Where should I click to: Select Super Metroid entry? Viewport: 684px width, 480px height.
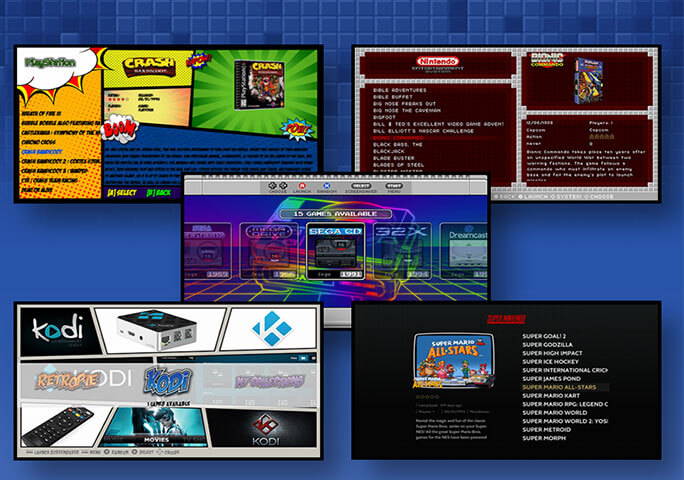coord(547,430)
